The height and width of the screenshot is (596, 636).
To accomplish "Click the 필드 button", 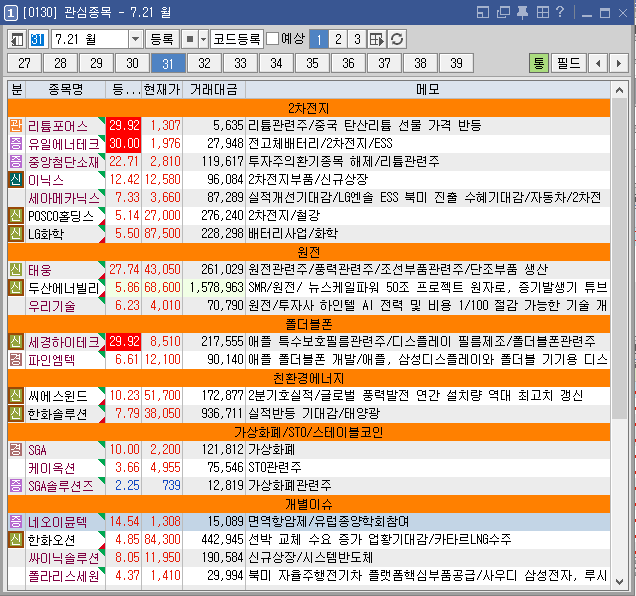I will click(x=569, y=63).
